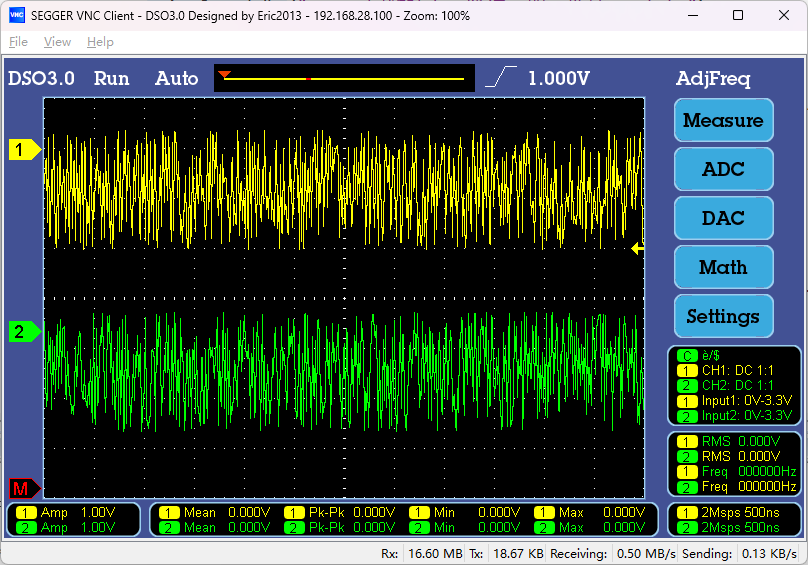Open the Math functions button

723,267
